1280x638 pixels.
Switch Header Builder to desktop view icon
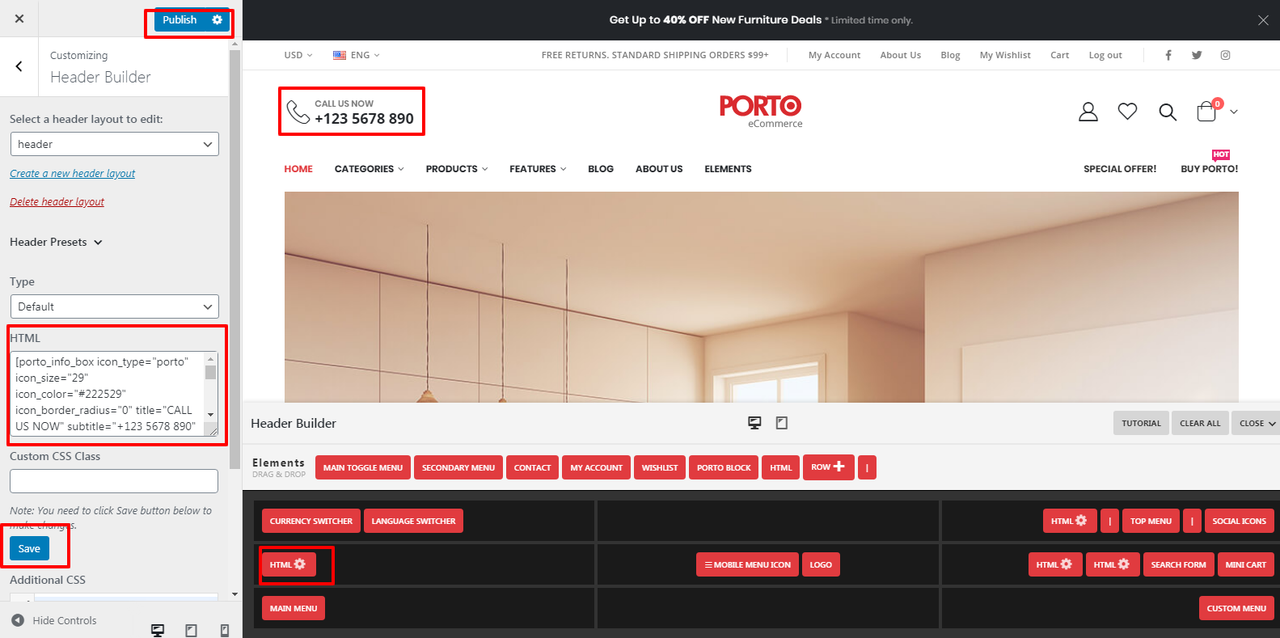point(755,423)
